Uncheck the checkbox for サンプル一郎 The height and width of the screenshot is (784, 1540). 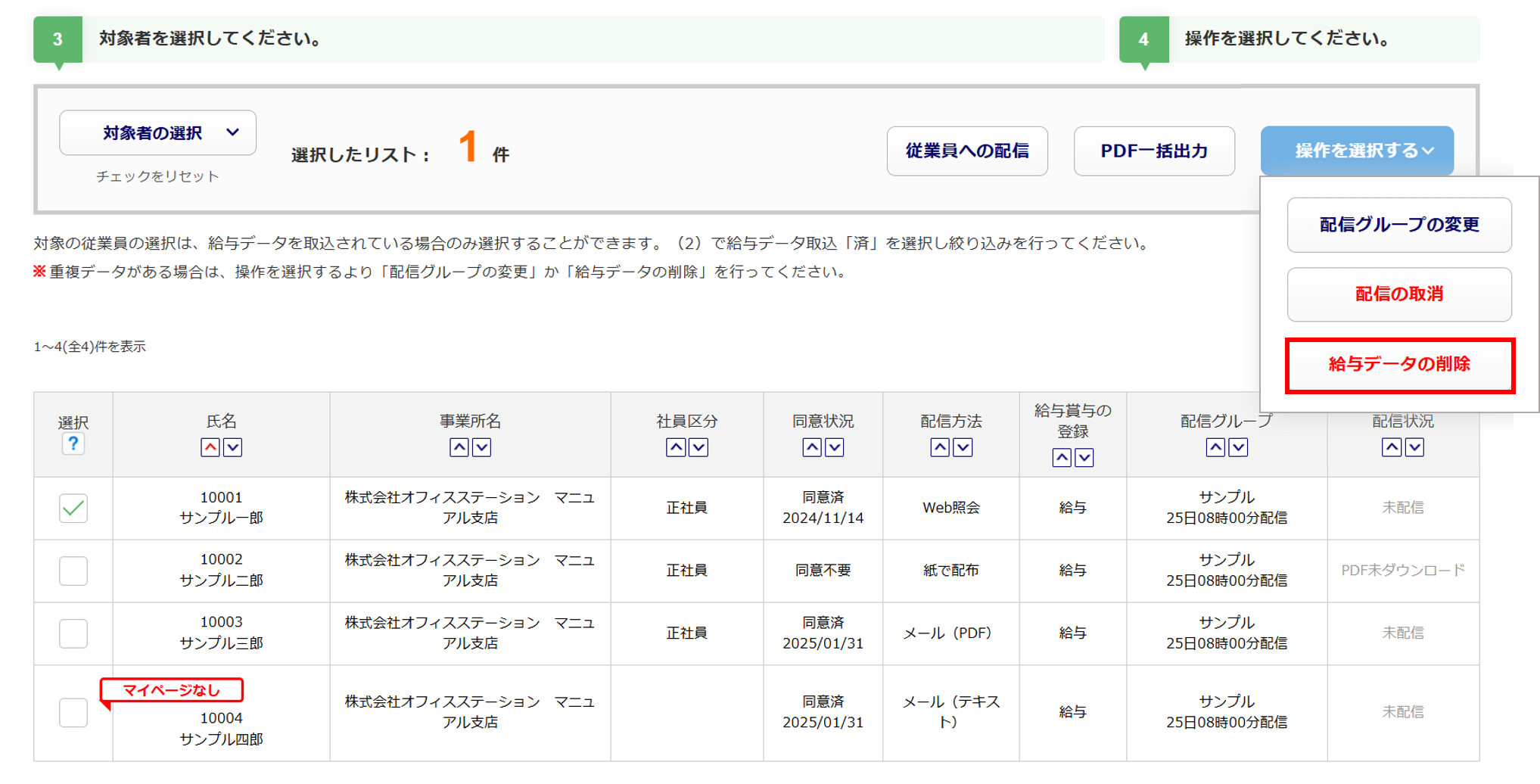(x=73, y=508)
